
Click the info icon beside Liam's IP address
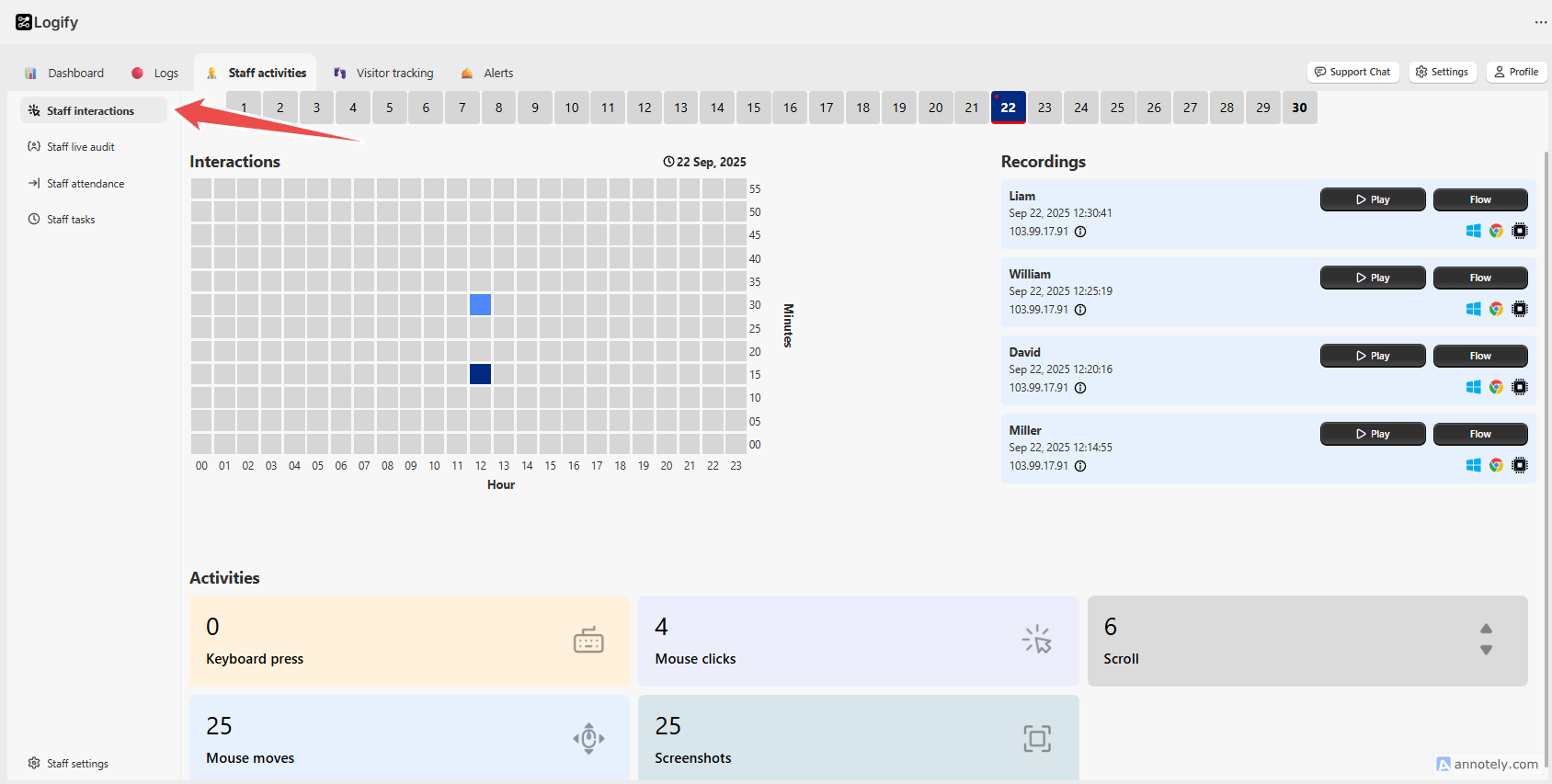(1080, 232)
